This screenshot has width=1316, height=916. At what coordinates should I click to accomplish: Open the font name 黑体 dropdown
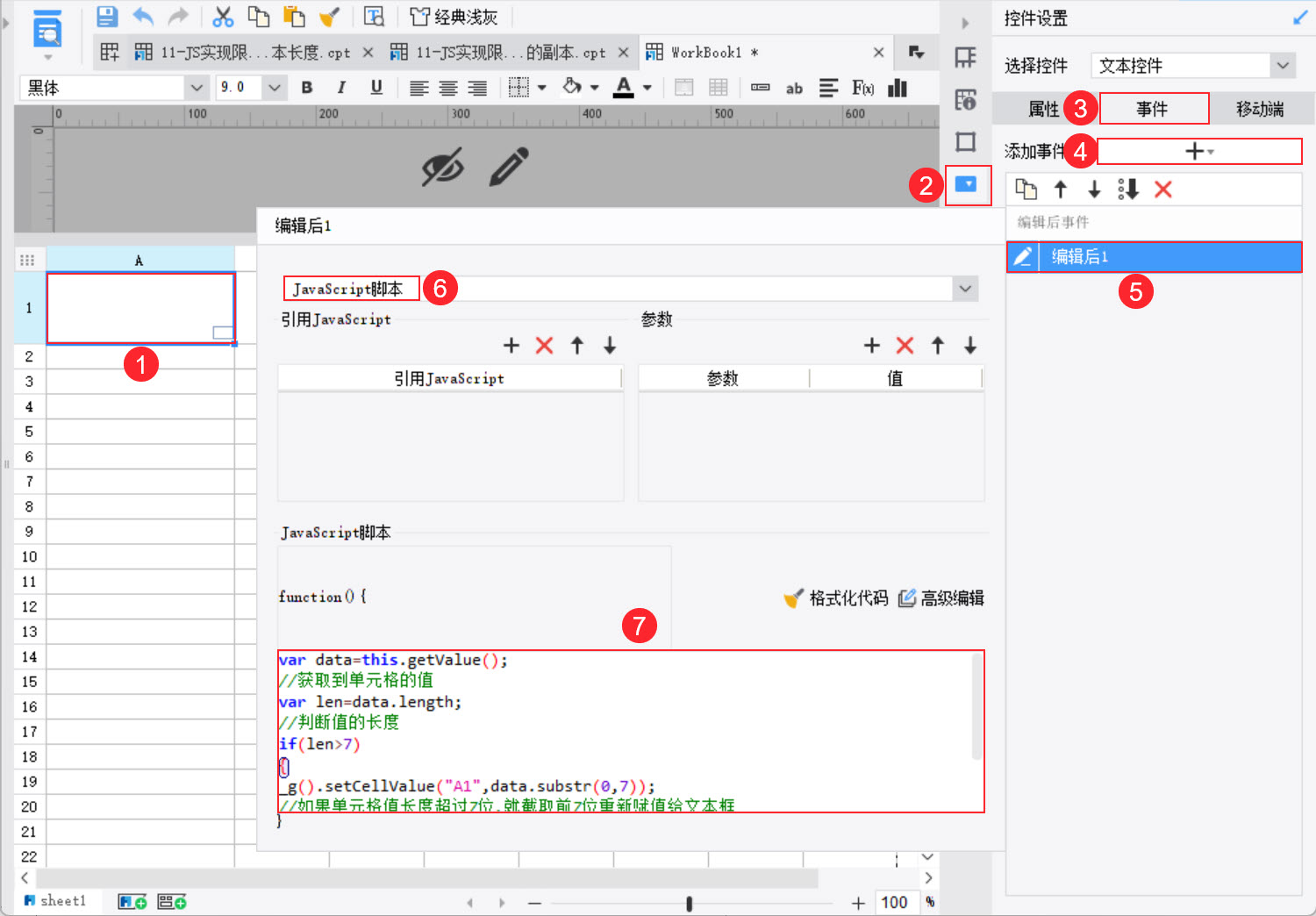click(197, 88)
